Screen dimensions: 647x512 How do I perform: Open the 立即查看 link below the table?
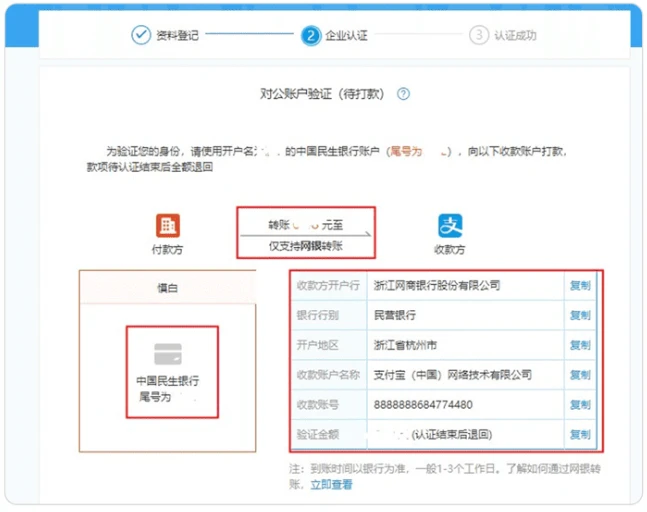pos(331,484)
